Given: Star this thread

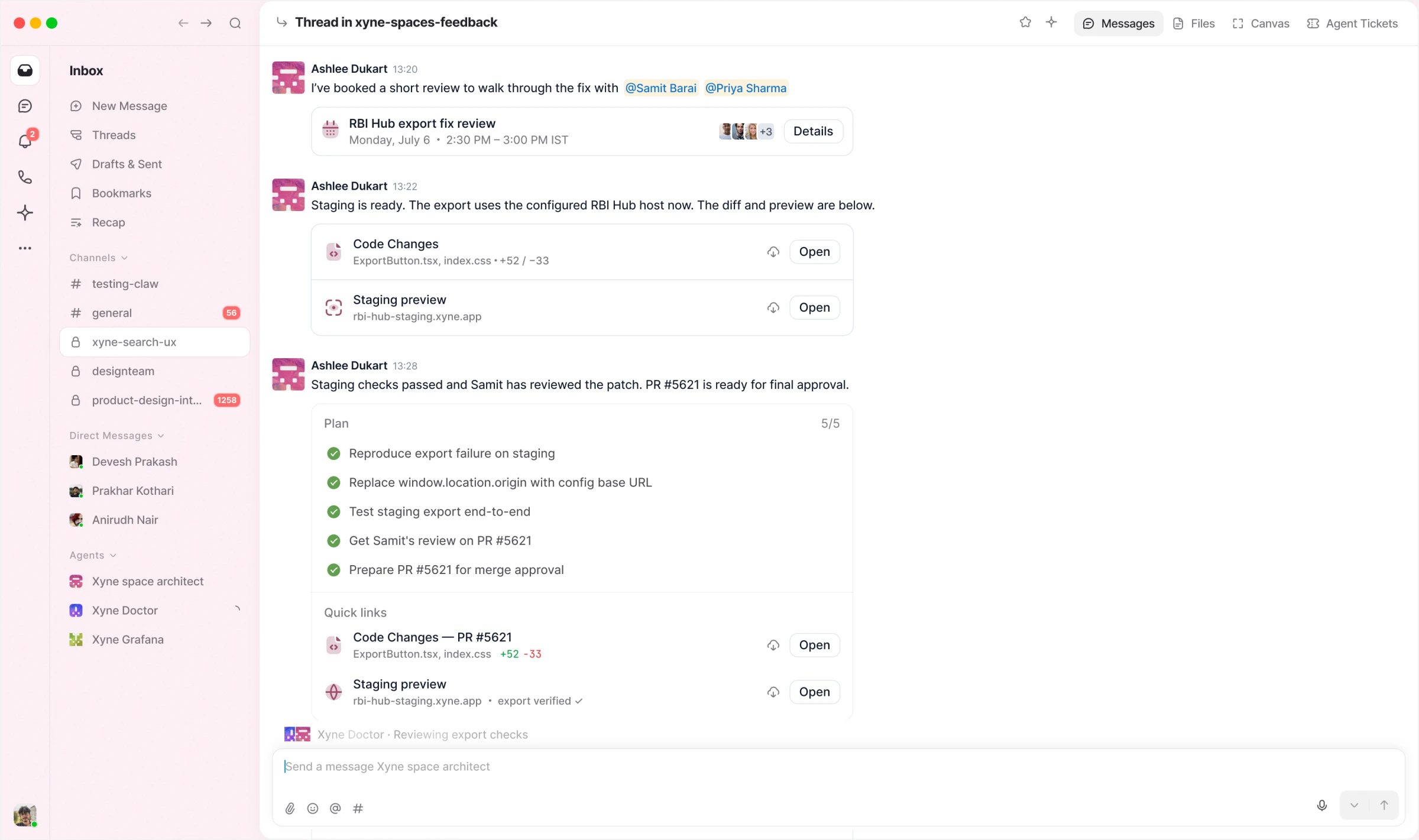Looking at the screenshot, I should pos(1025,22).
